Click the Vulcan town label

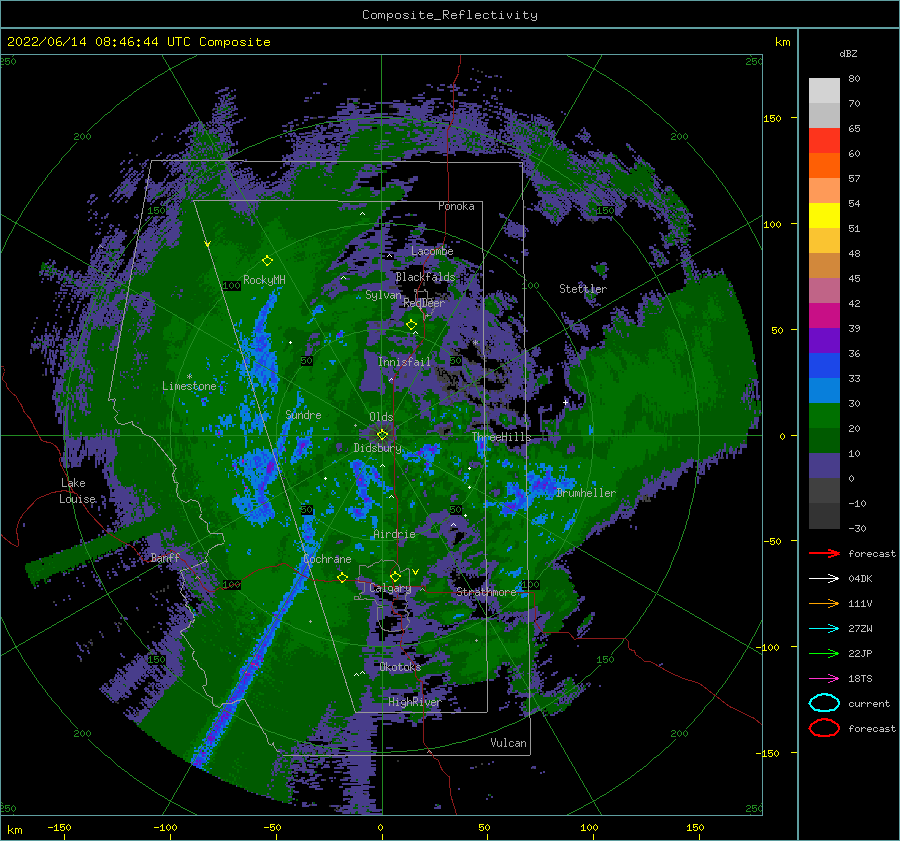(x=509, y=743)
